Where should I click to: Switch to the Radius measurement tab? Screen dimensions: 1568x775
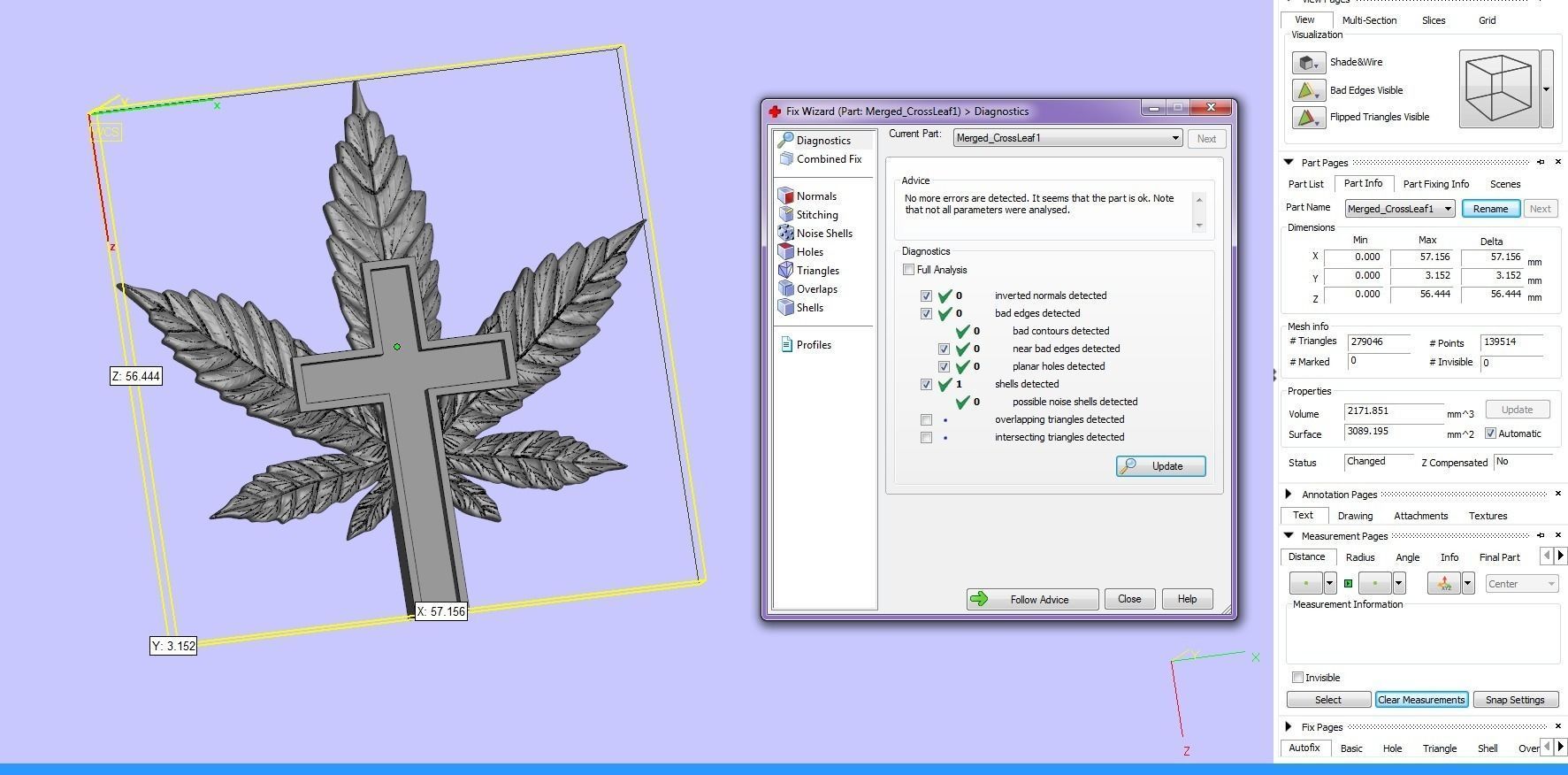point(1360,557)
